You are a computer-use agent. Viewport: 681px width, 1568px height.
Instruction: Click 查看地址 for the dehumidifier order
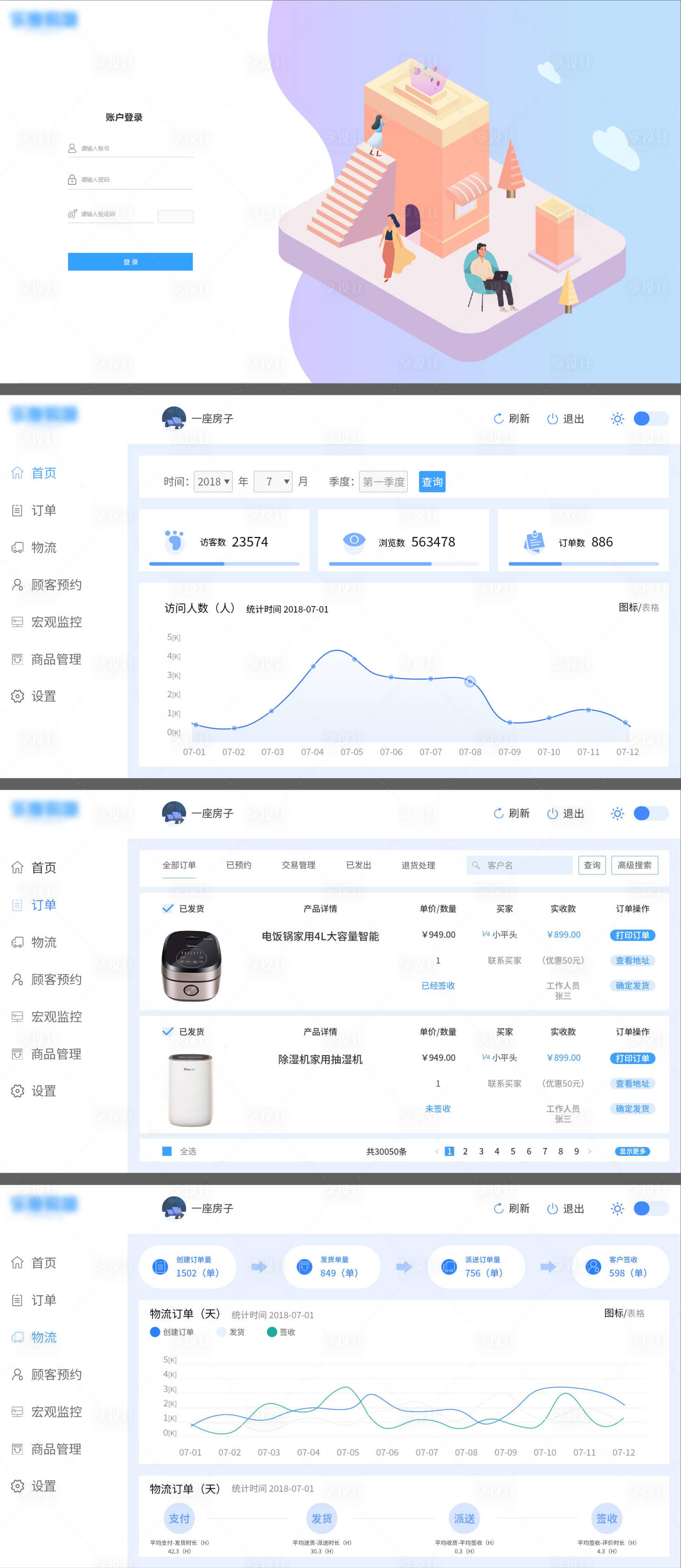coord(632,1084)
